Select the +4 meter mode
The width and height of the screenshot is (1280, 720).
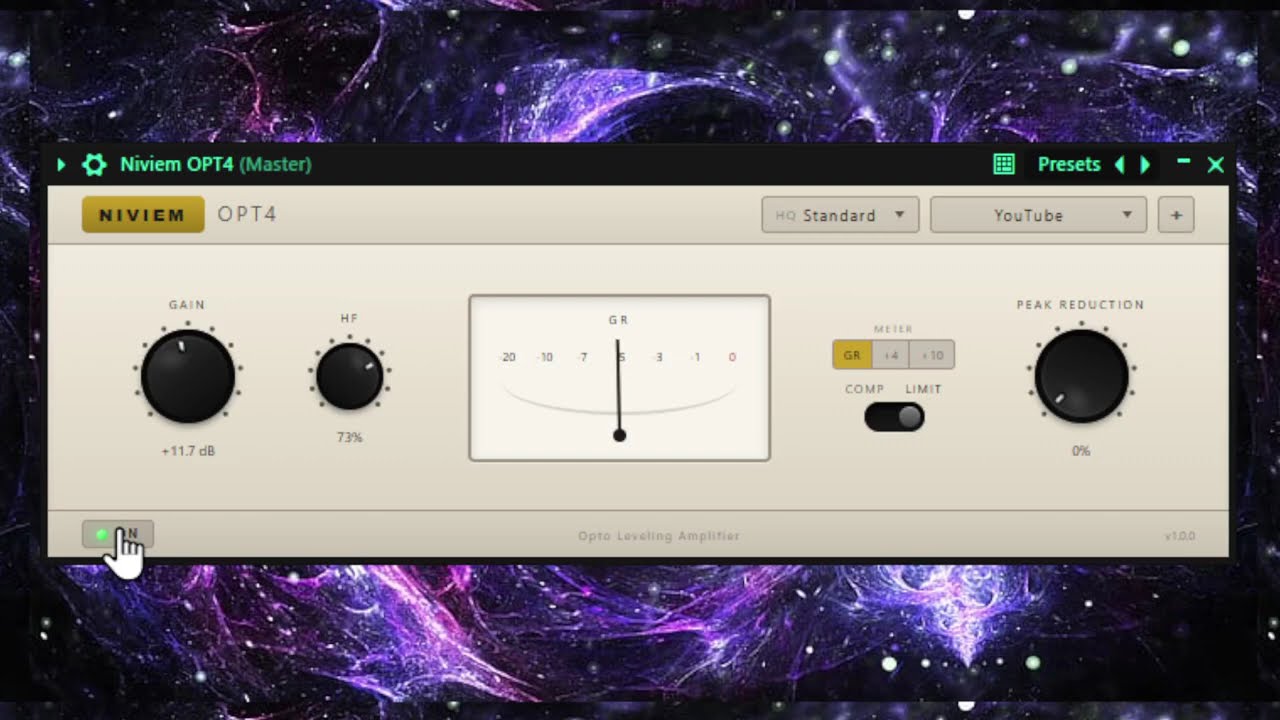891,355
